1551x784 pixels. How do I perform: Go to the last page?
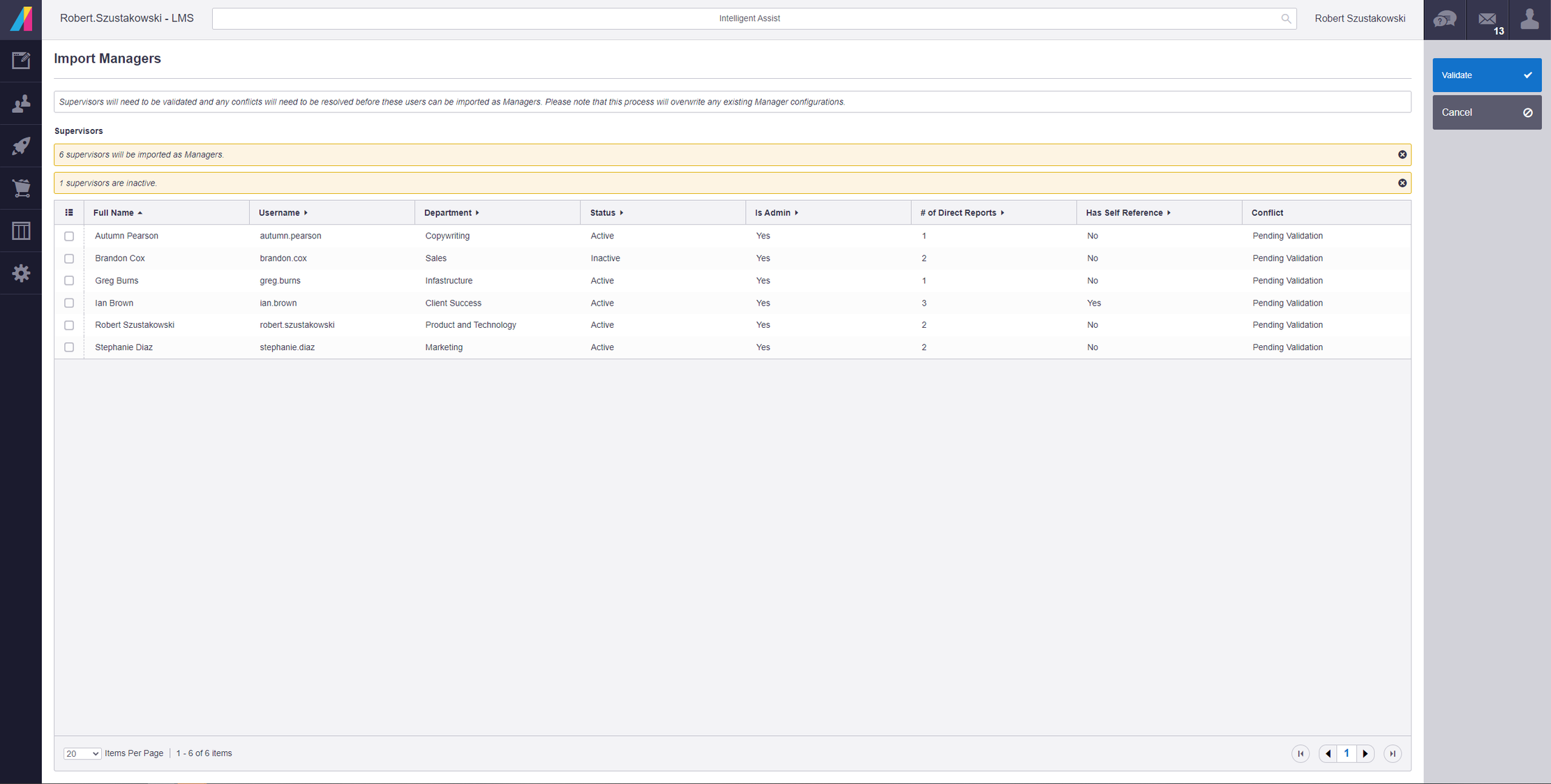[1392, 753]
